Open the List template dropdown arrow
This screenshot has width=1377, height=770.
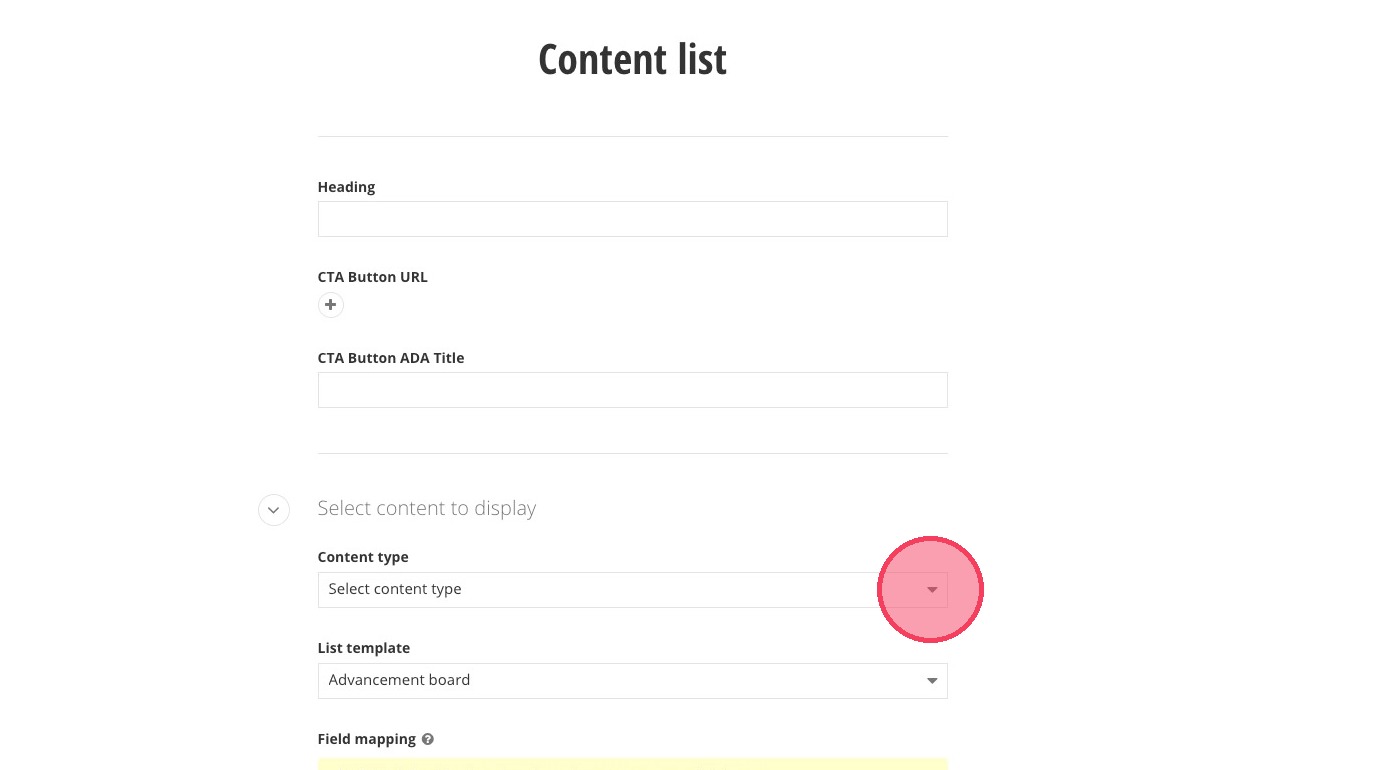click(931, 681)
